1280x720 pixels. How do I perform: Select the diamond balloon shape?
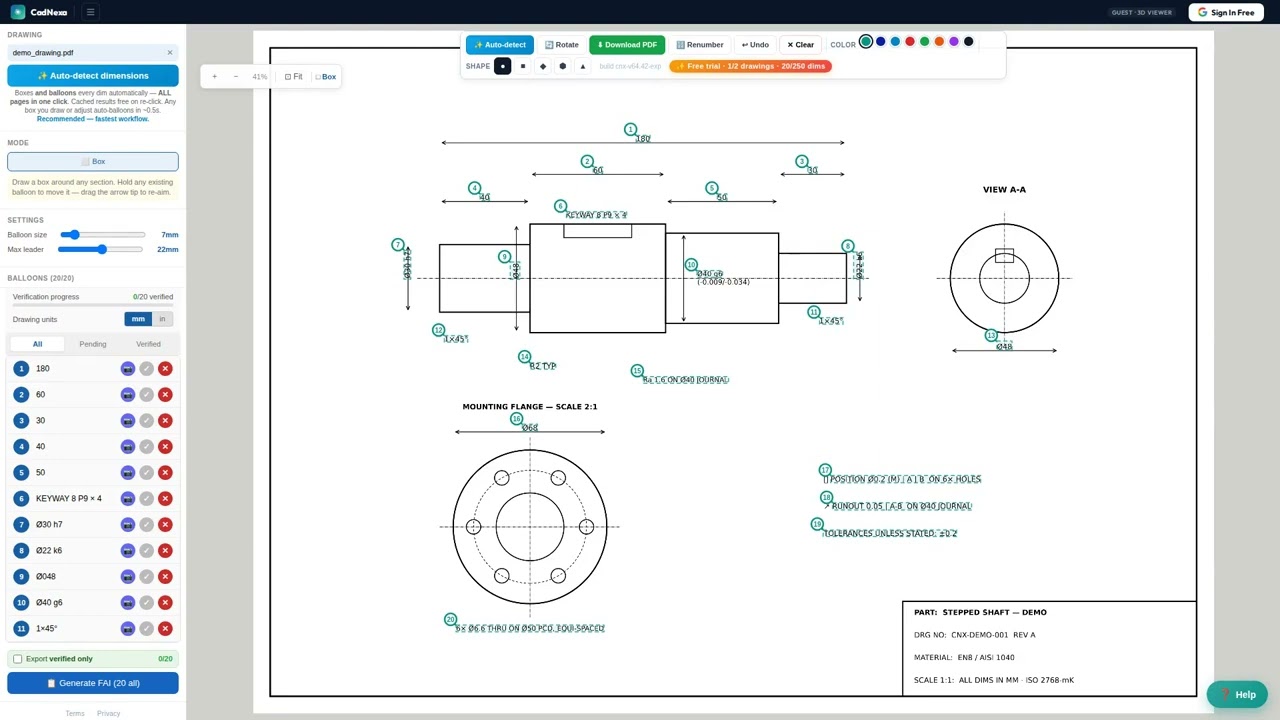[543, 66]
